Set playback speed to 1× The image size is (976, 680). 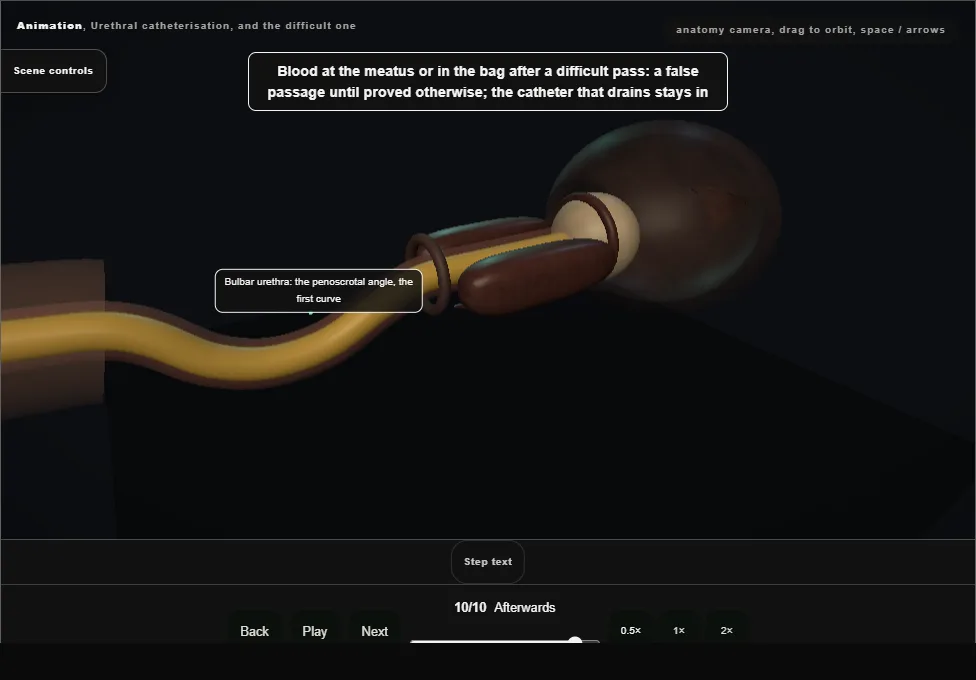point(678,630)
